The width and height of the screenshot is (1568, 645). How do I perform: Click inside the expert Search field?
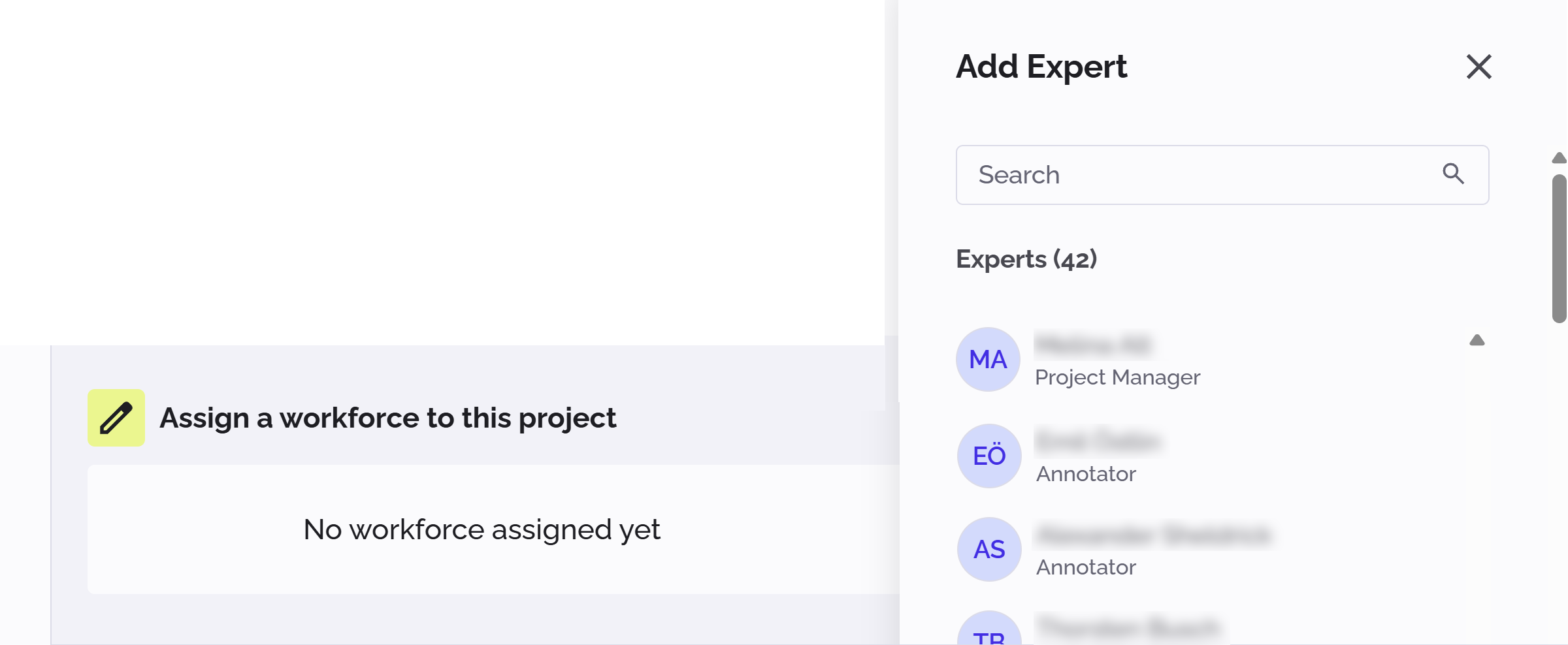[1176, 174]
